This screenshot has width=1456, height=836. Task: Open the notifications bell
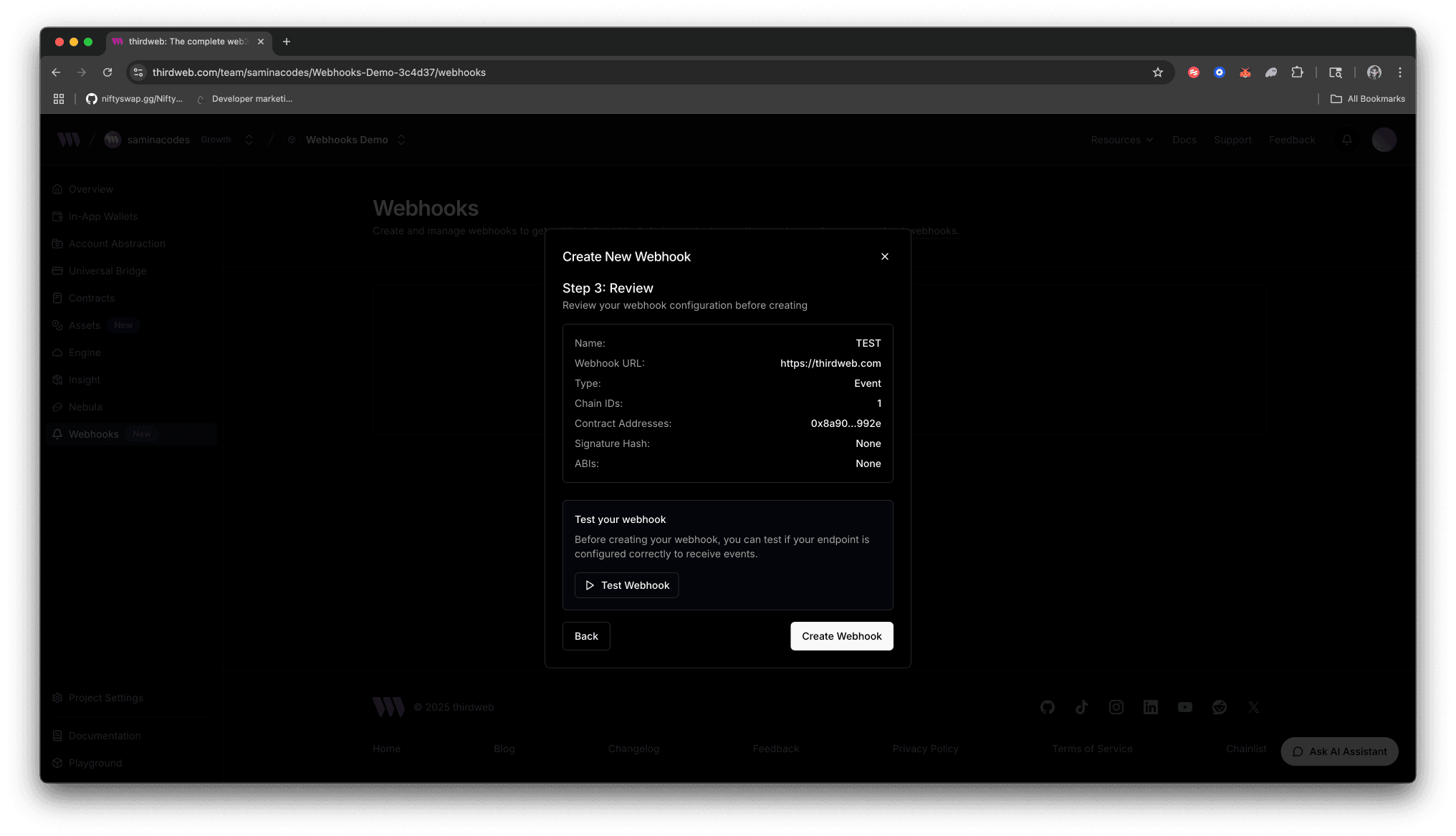point(1346,140)
